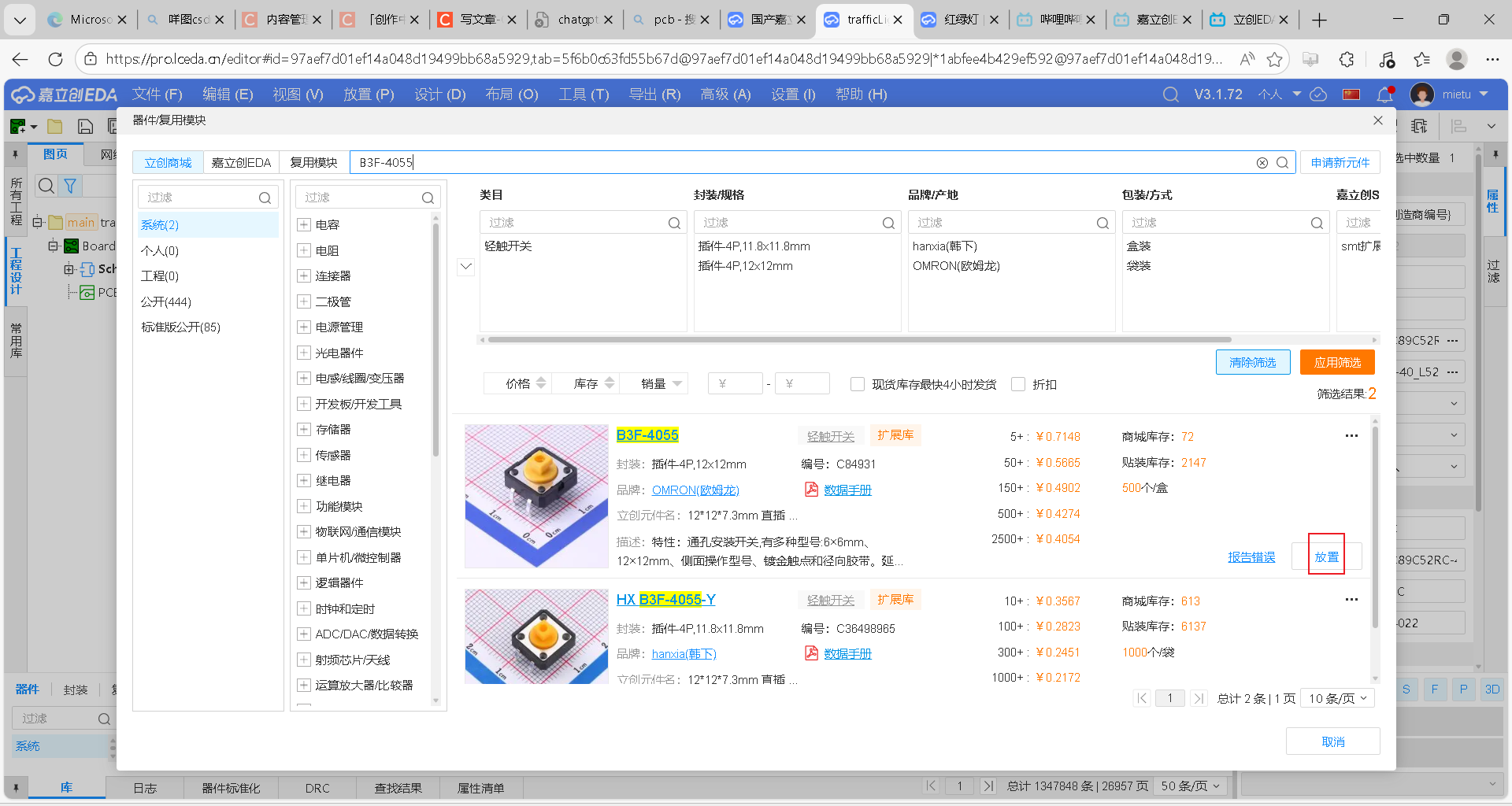Viewport: 1512px width, 806px height.
Task: Click the 应用筛选 button
Action: click(x=1337, y=362)
